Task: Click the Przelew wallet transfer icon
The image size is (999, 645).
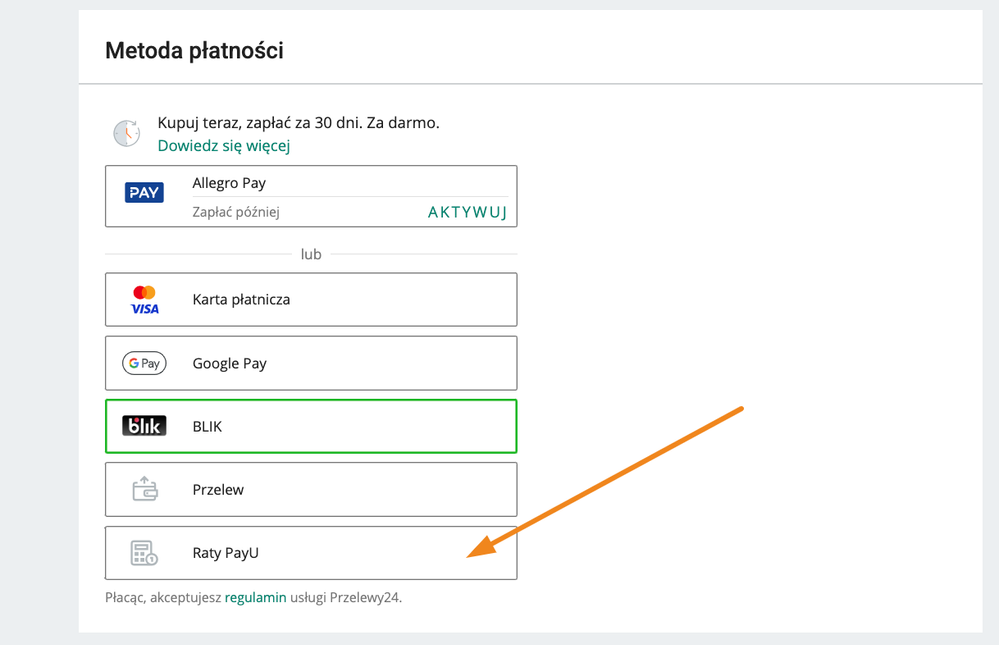Action: point(145,490)
